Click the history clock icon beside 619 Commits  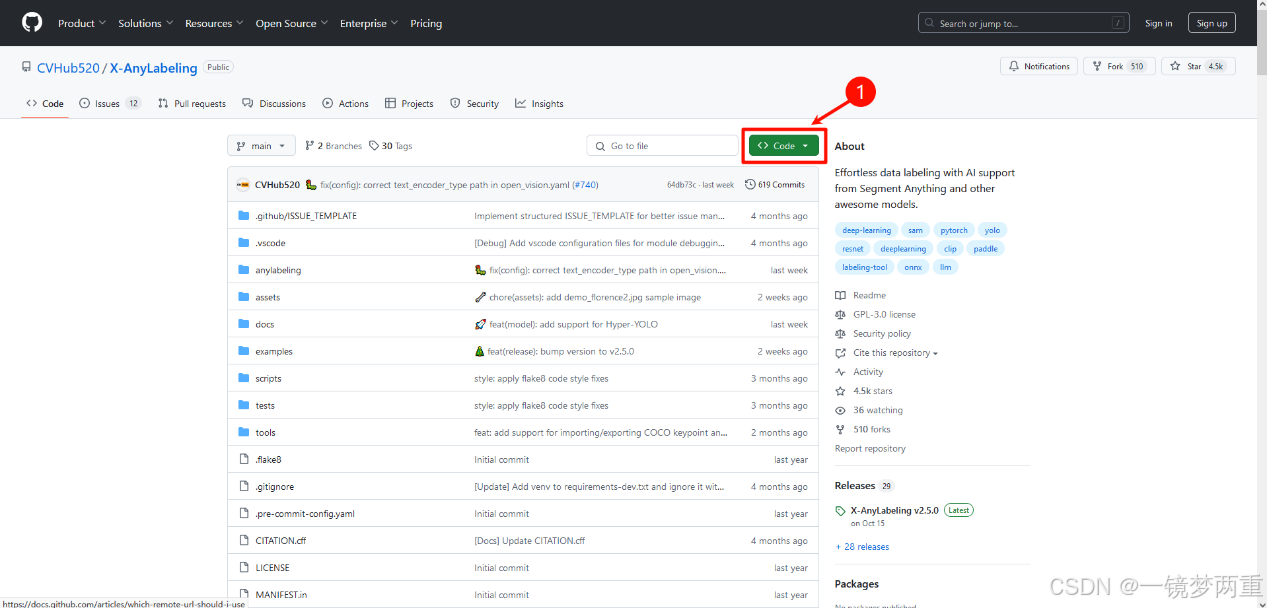point(750,185)
